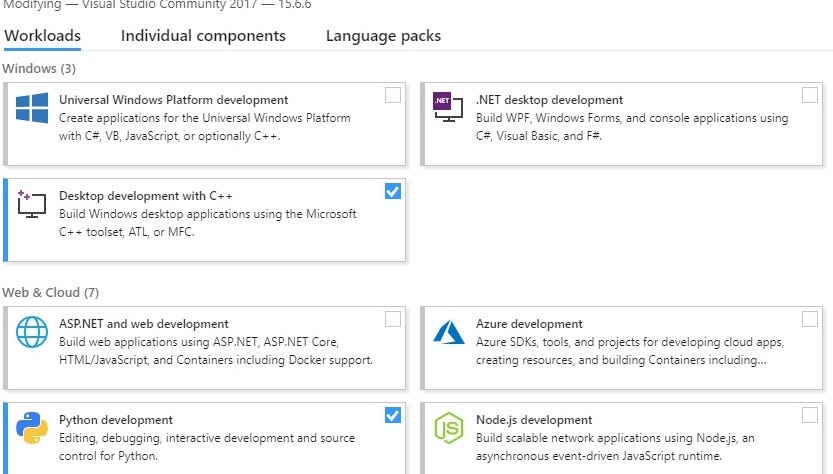Click the Universal Windows Platform Windows logo icon

pyautogui.click(x=32, y=108)
